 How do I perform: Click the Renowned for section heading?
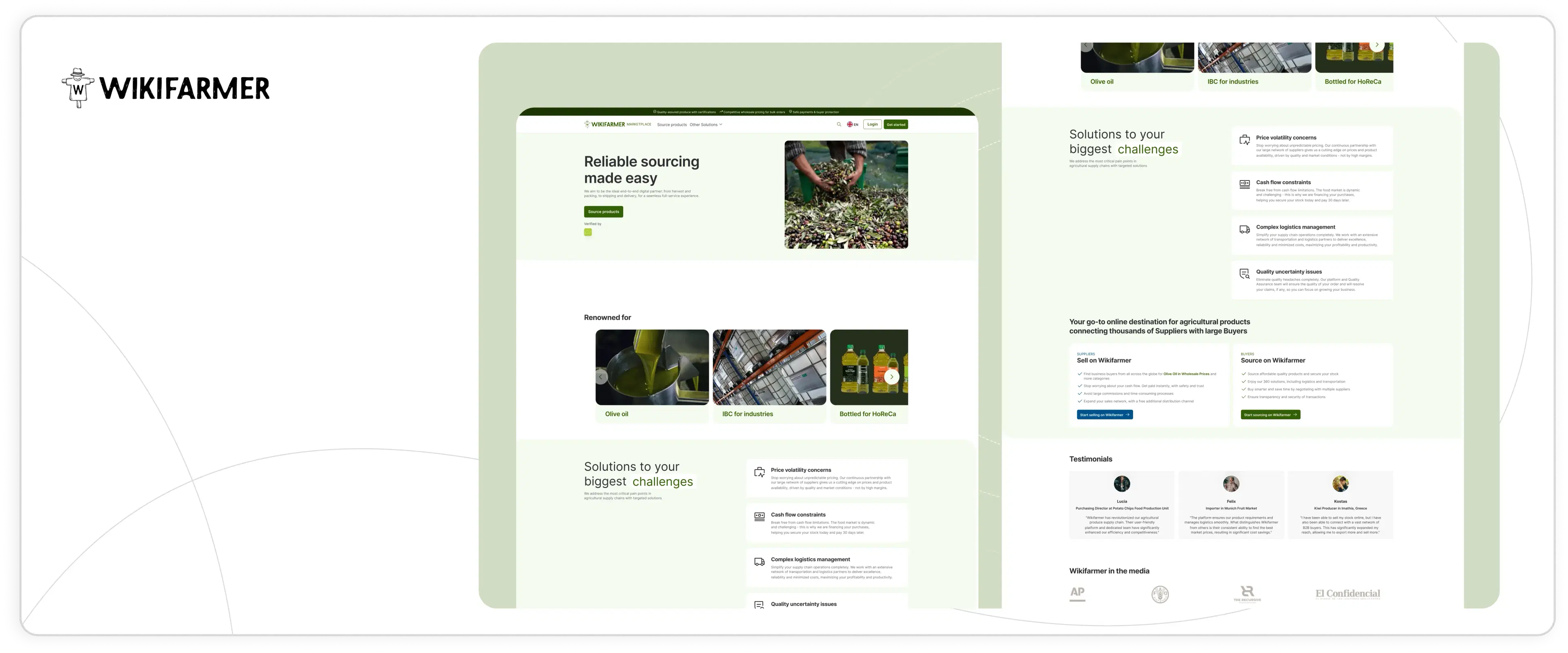(608, 318)
